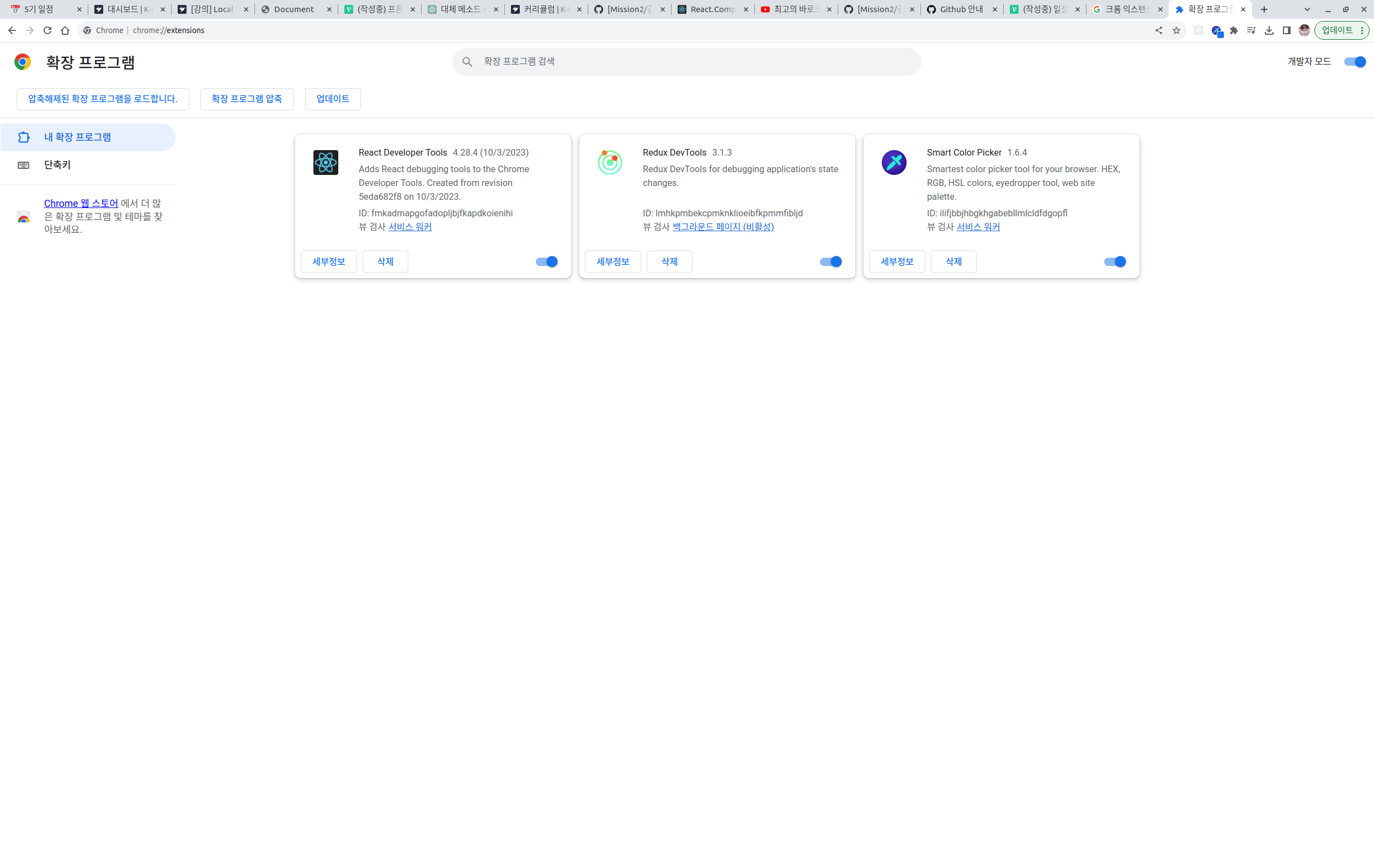The height and width of the screenshot is (868, 1374).
Task: Click the browser forward arrow
Action: (30, 30)
